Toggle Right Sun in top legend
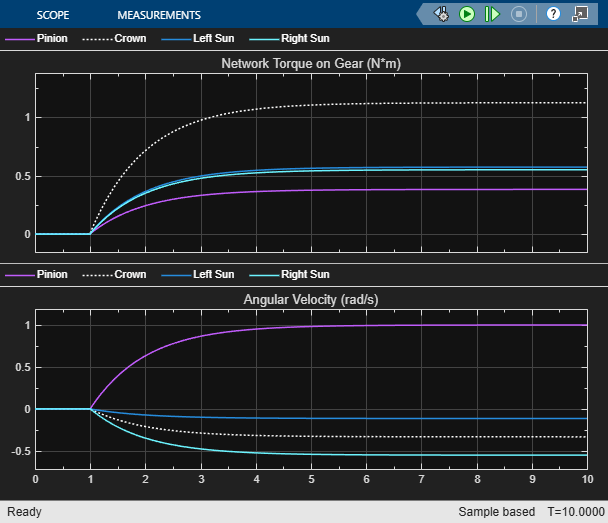This screenshot has width=608, height=523. pyautogui.click(x=291, y=39)
